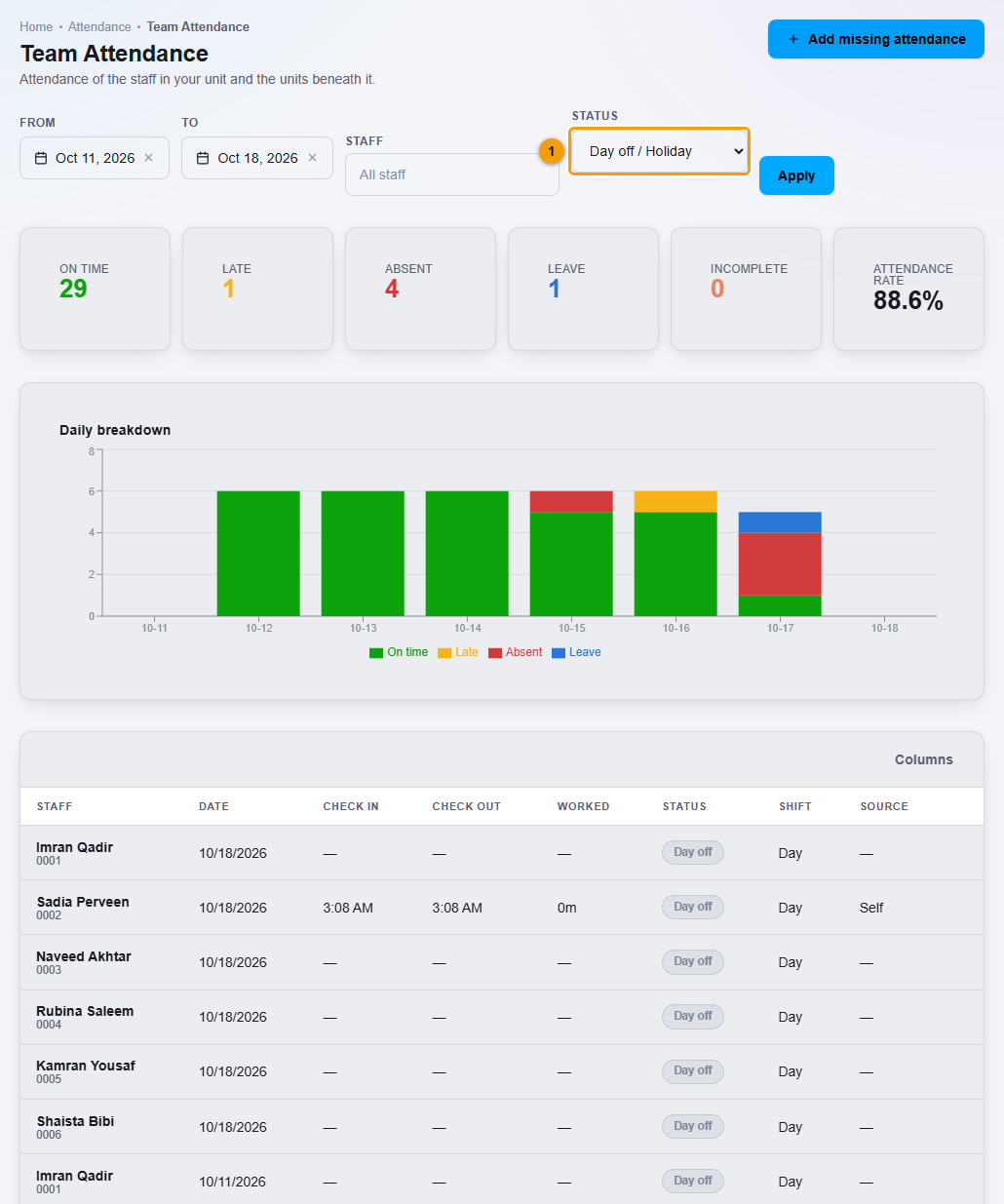Click the Apply filter button
1004x1204 pixels.
coord(796,175)
